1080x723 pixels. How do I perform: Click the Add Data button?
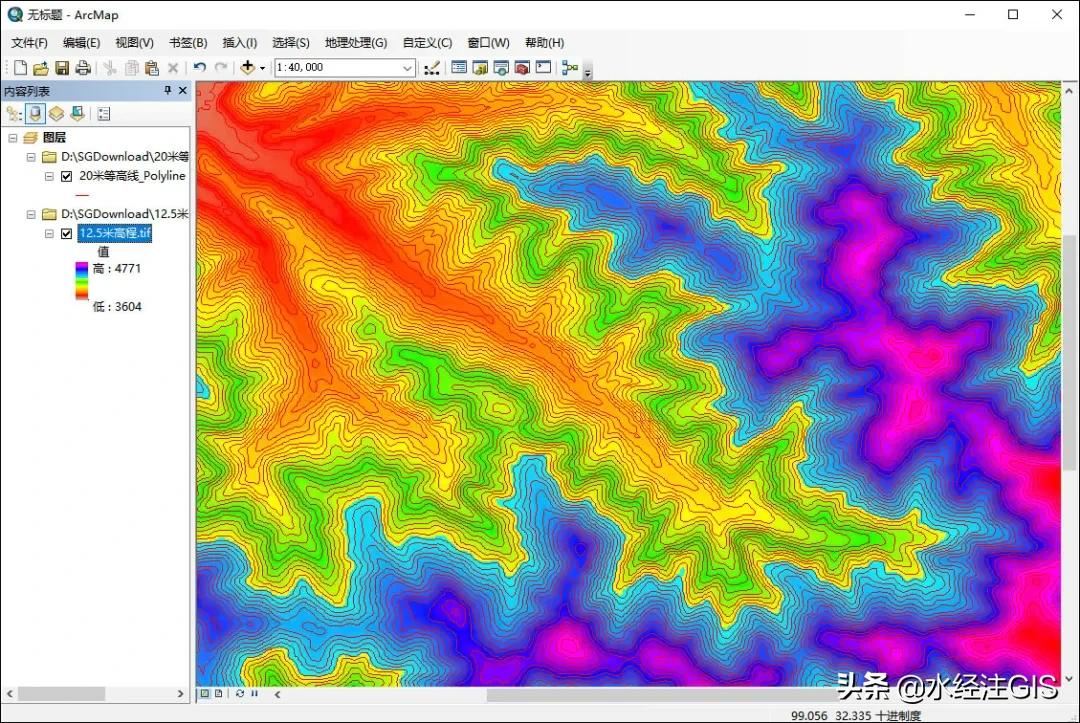[247, 67]
